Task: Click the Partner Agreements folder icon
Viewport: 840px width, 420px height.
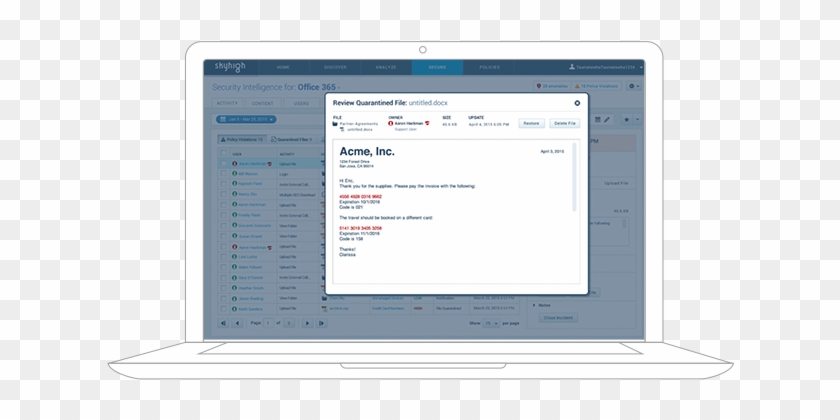Action: point(335,123)
